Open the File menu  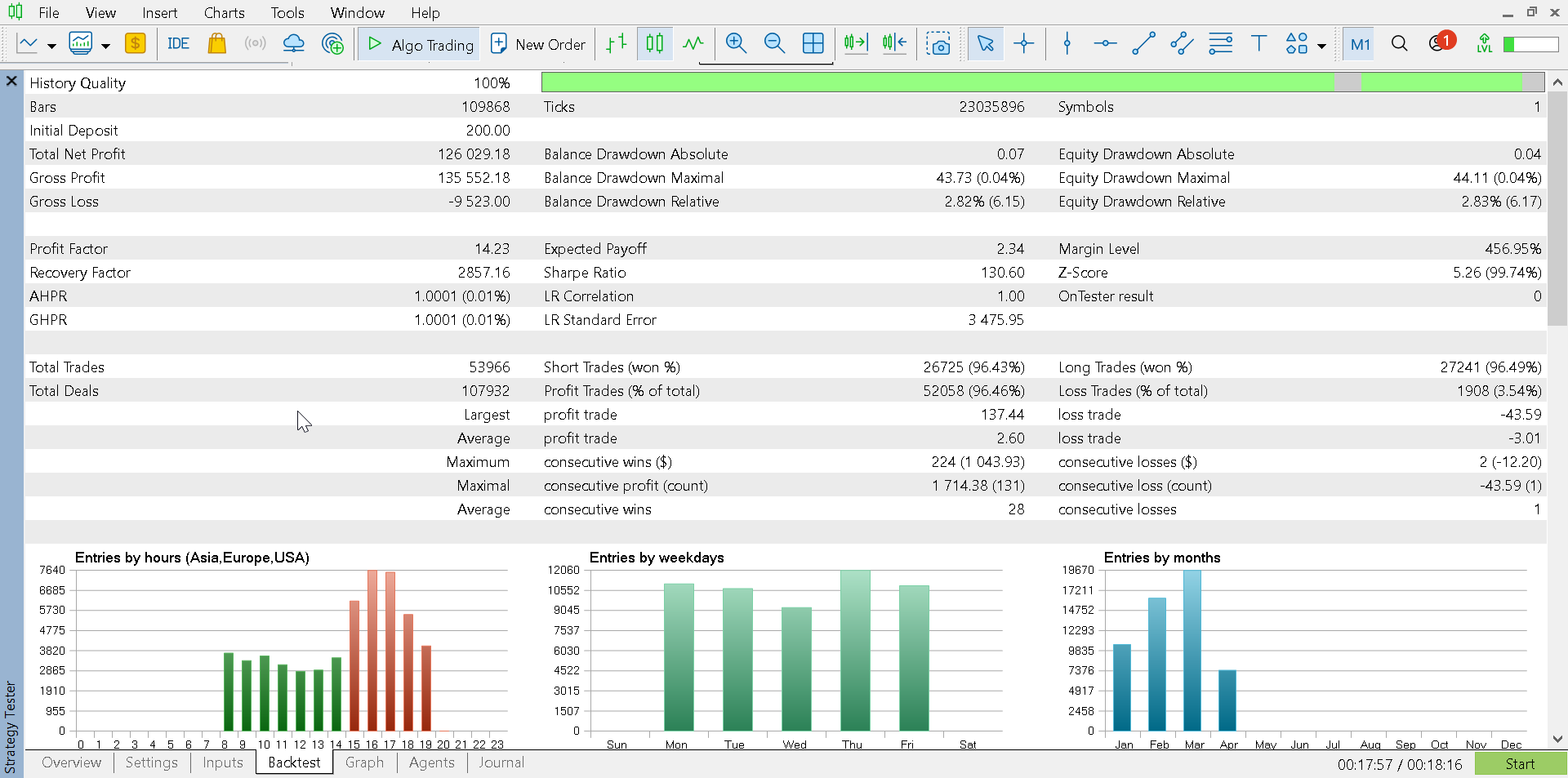tap(49, 13)
